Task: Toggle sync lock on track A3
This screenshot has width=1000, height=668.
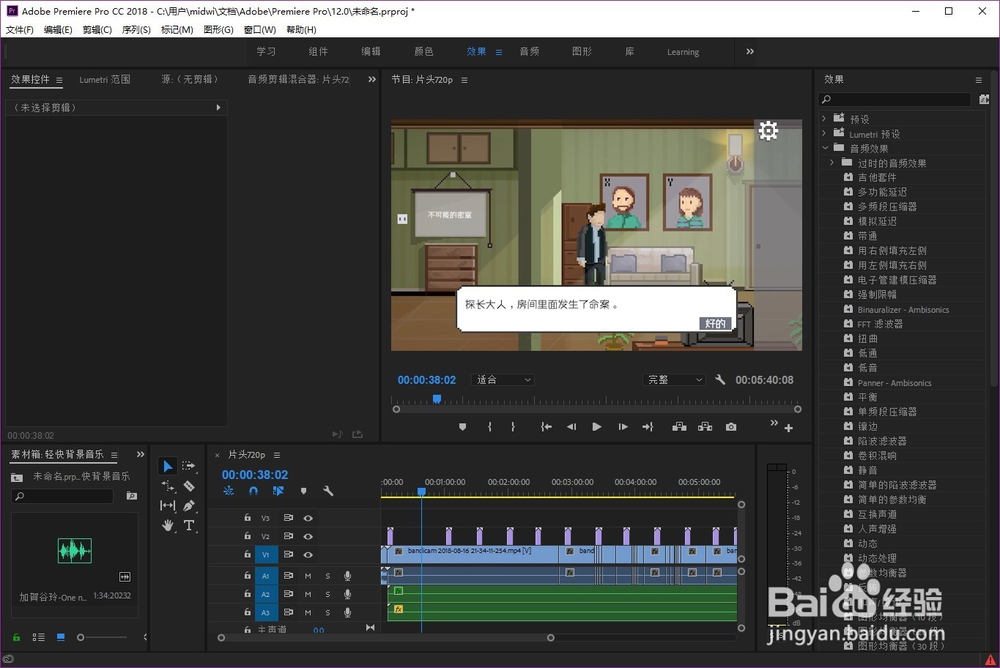Action: [x=288, y=612]
